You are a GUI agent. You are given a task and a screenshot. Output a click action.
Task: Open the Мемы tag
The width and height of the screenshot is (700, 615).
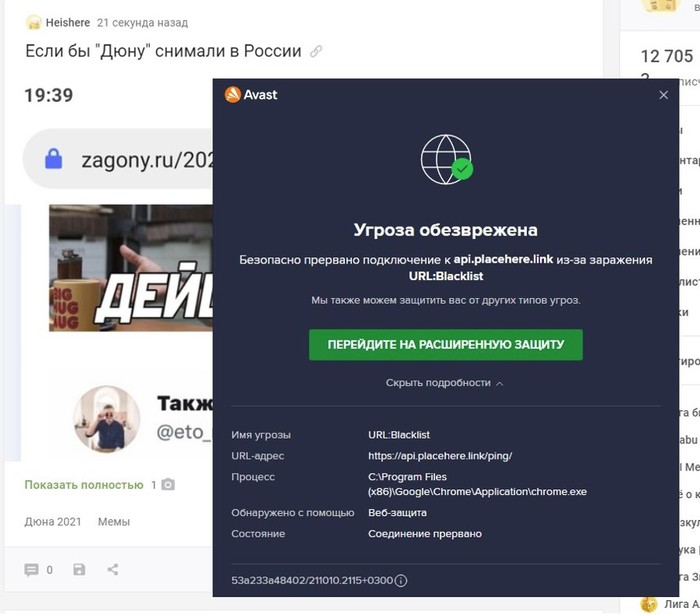(114, 522)
